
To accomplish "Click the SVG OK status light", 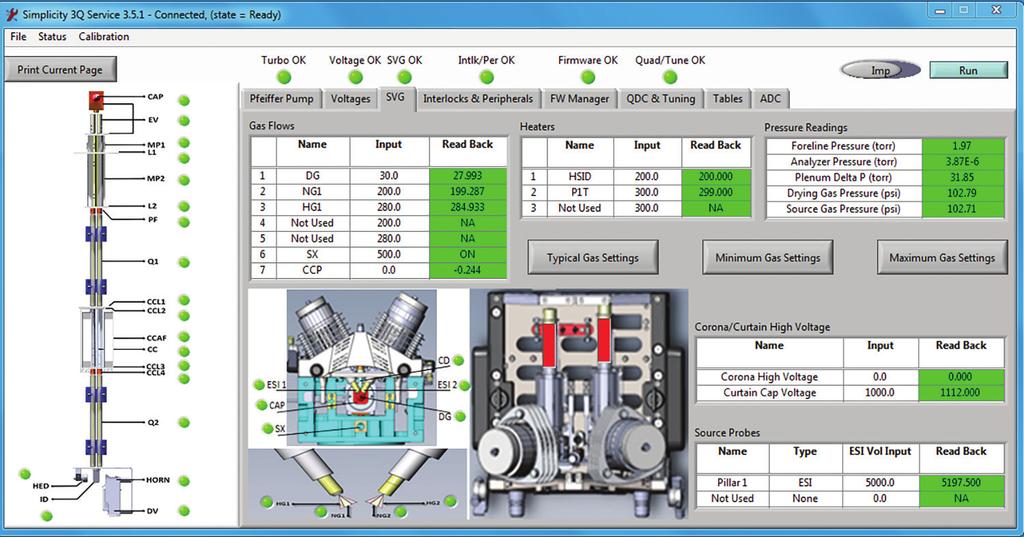I will coord(405,77).
